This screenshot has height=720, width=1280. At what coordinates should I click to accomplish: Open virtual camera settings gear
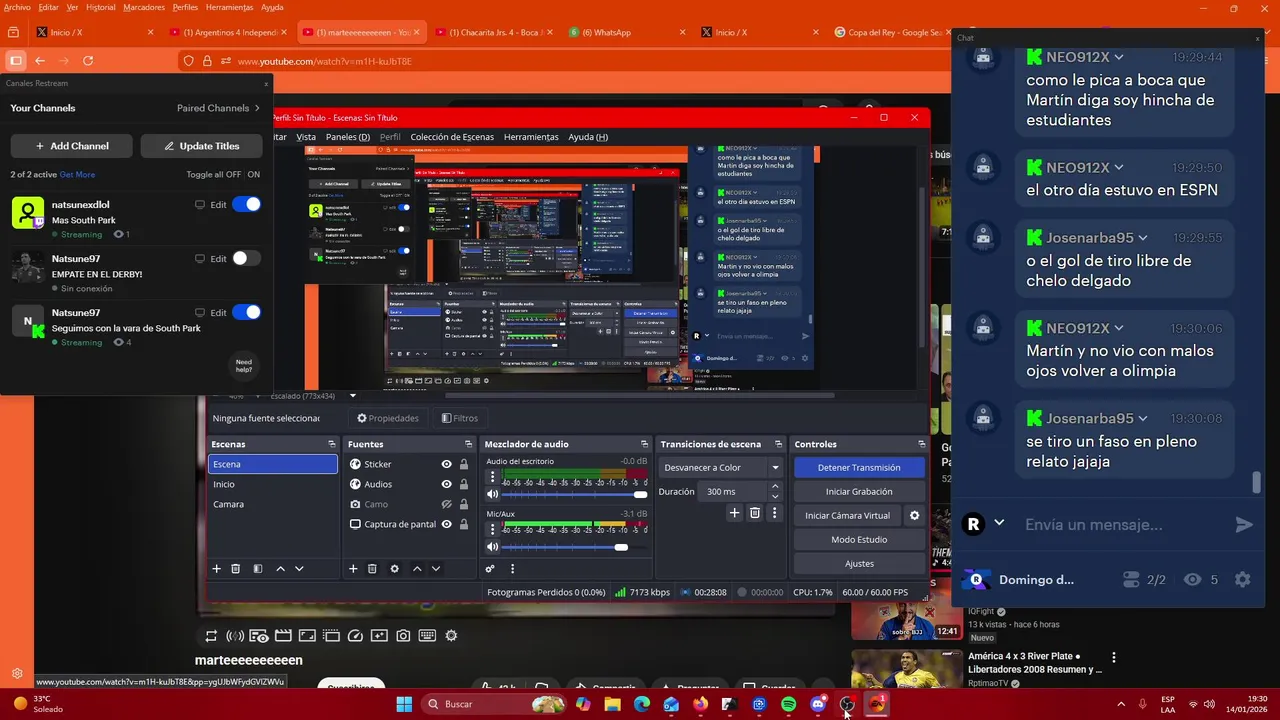coord(914,515)
